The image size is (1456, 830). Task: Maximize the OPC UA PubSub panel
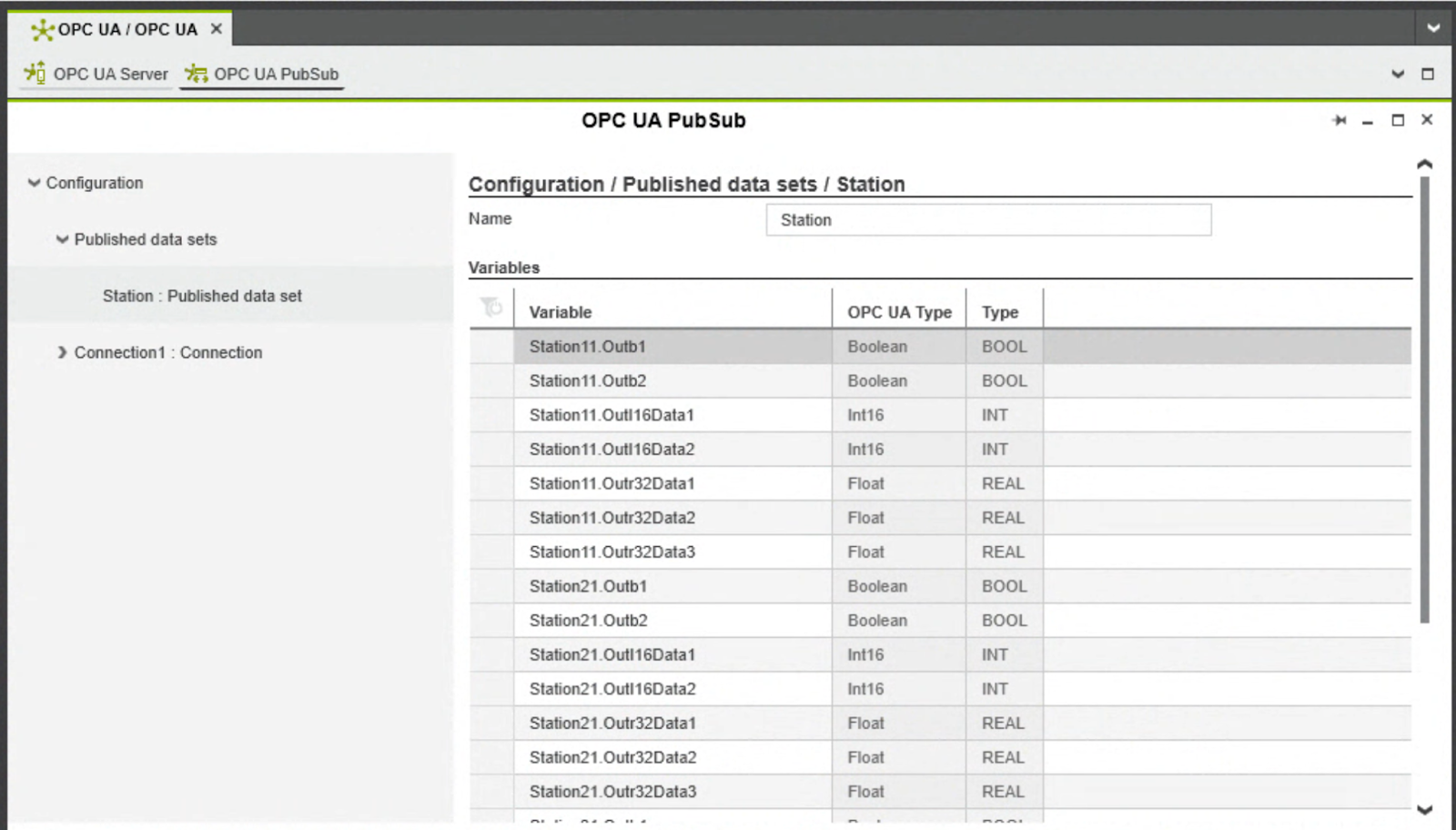point(1398,120)
